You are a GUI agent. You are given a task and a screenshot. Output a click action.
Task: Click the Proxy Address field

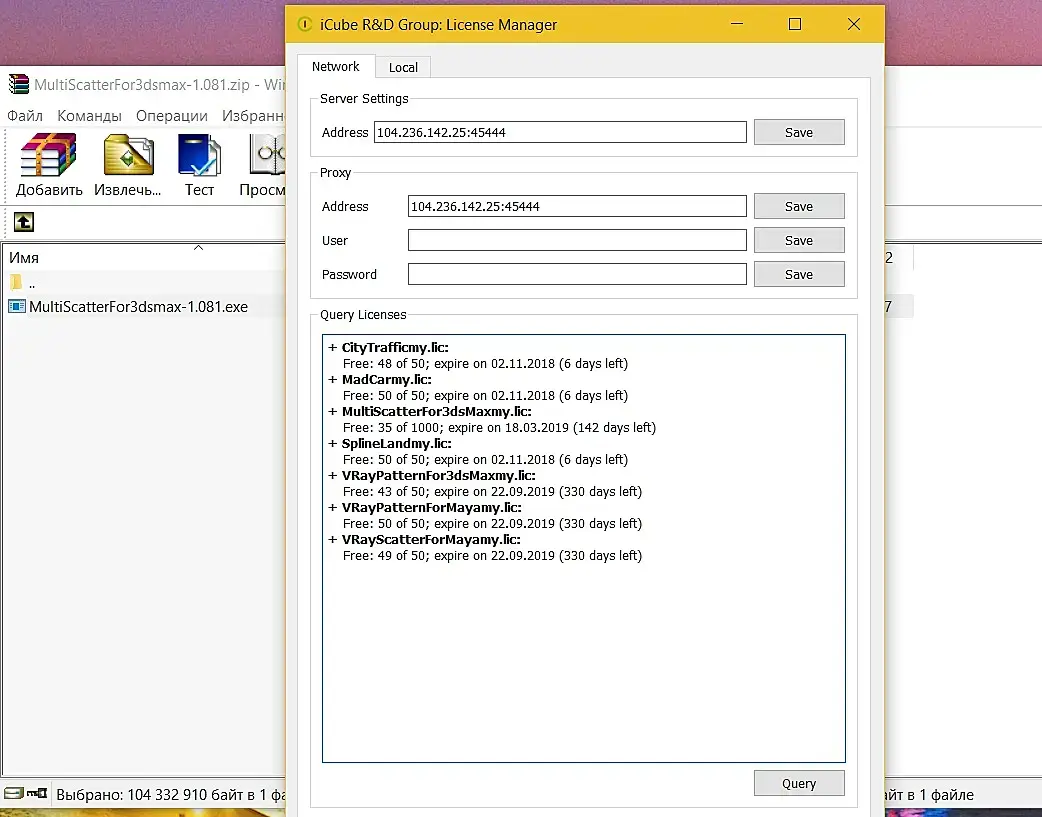(x=577, y=206)
